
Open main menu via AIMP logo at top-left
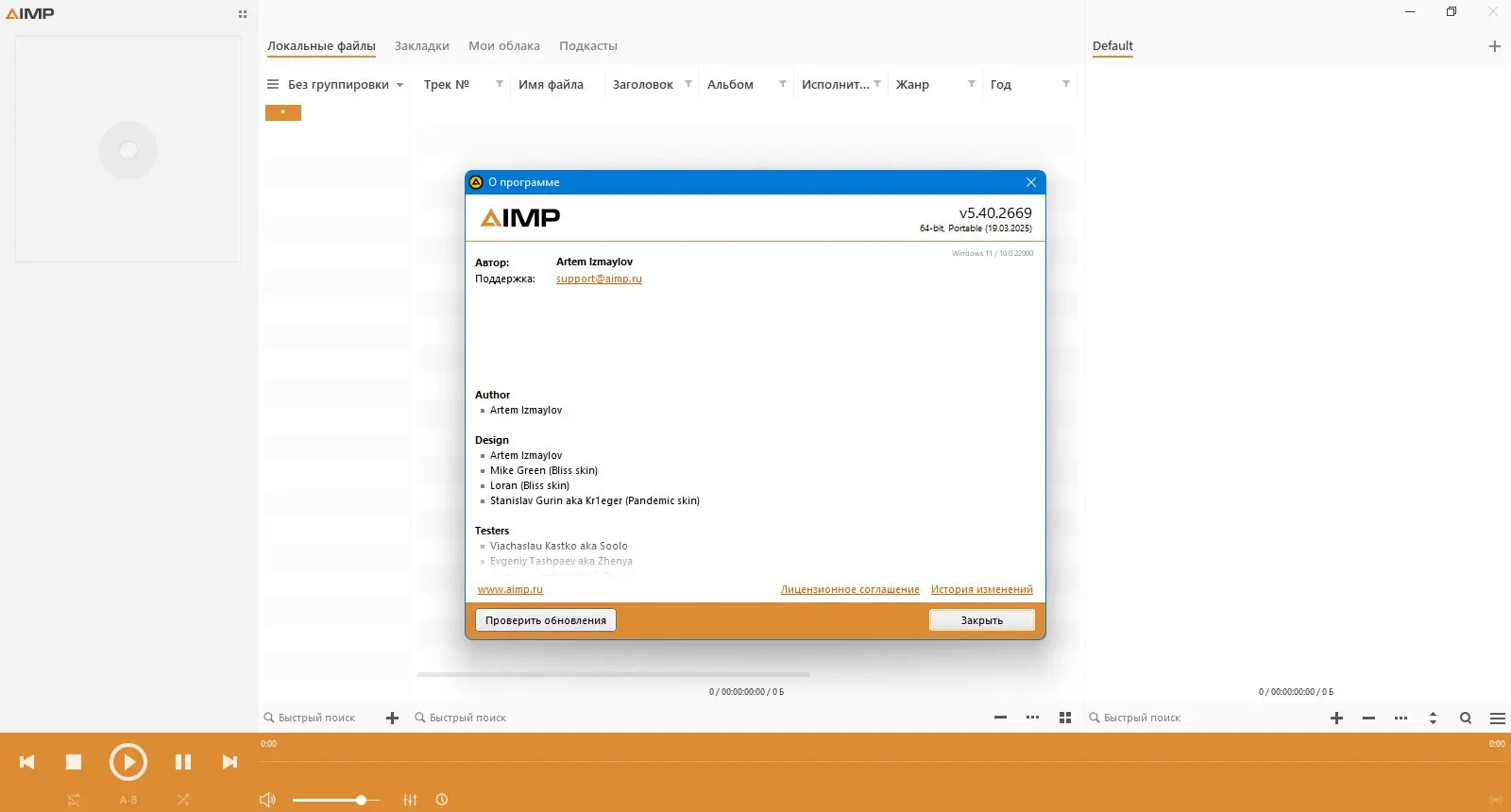click(x=30, y=13)
